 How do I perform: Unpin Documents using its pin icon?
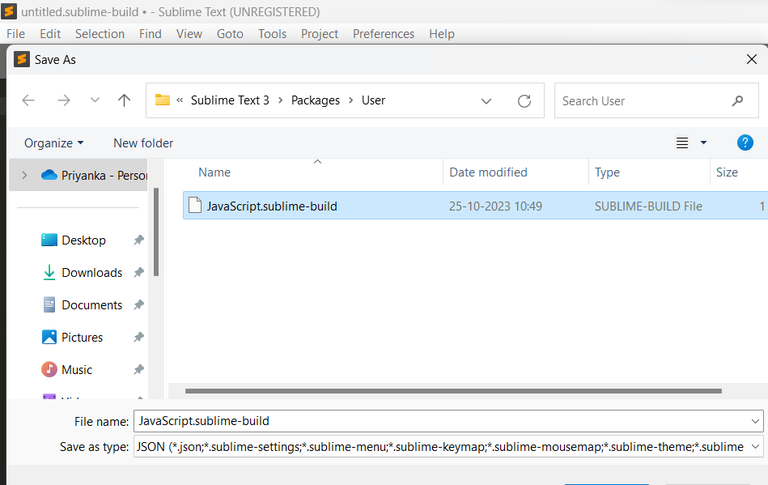coord(139,305)
